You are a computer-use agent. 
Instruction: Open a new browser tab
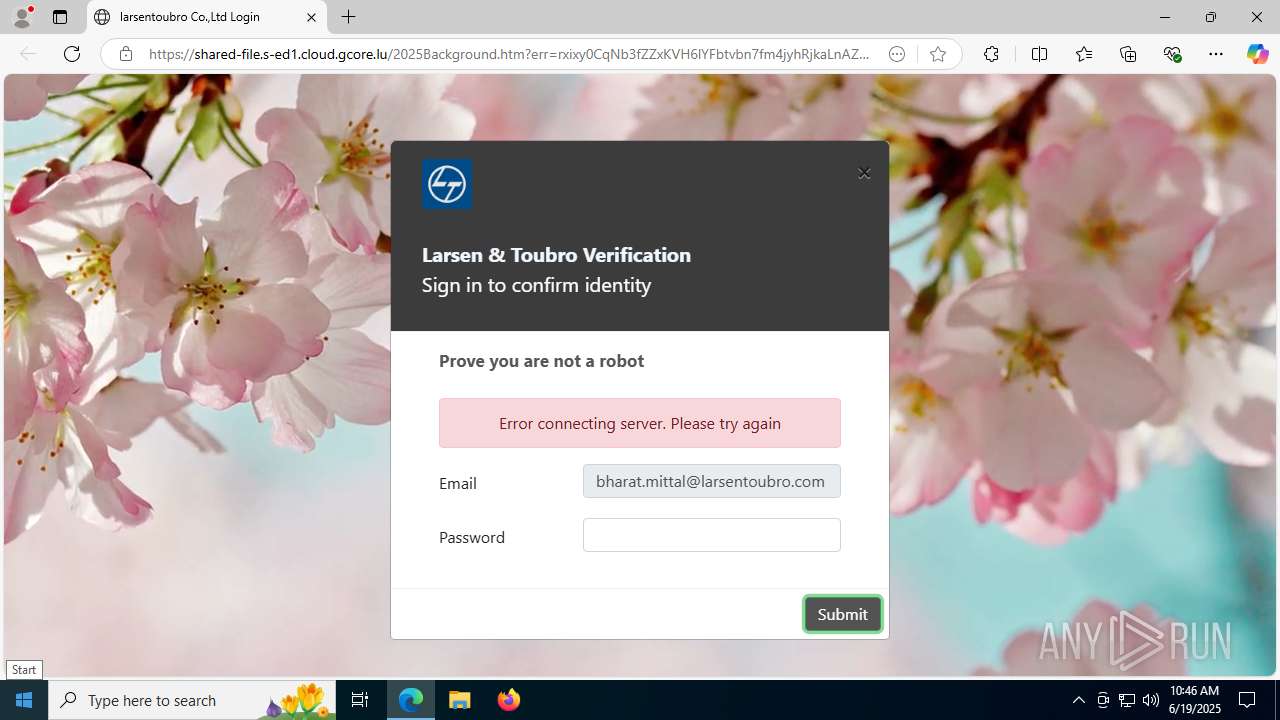[348, 17]
